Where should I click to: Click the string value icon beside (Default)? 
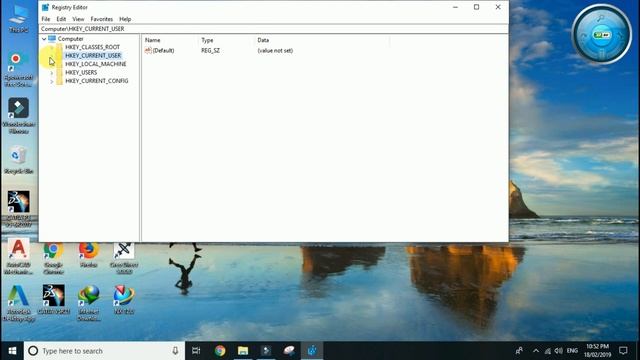(x=148, y=51)
